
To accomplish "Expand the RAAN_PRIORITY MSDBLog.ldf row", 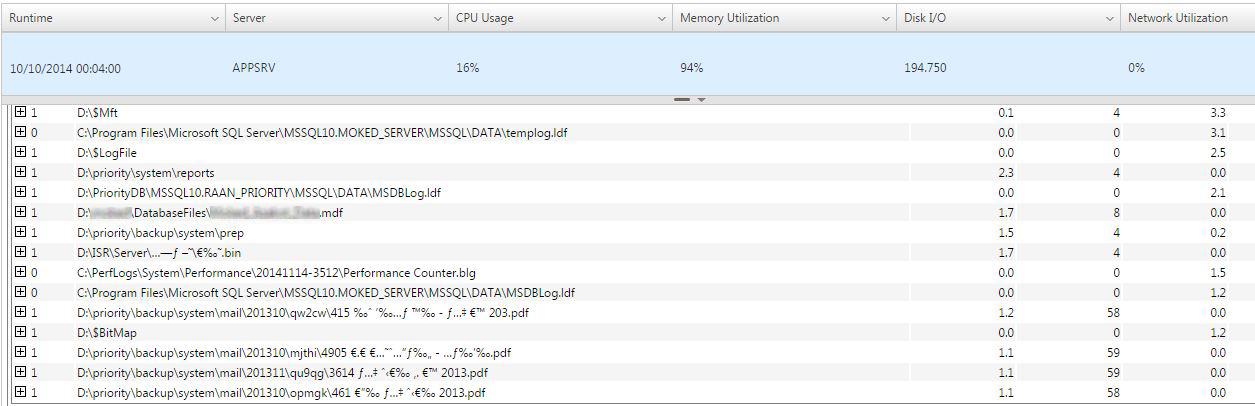I will [20, 193].
